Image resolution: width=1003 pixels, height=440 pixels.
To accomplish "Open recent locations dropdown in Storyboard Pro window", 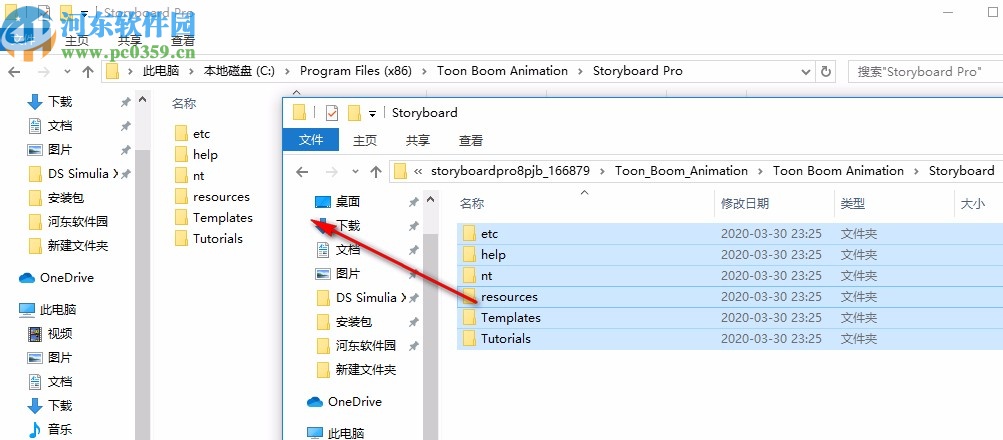I will tap(67, 72).
